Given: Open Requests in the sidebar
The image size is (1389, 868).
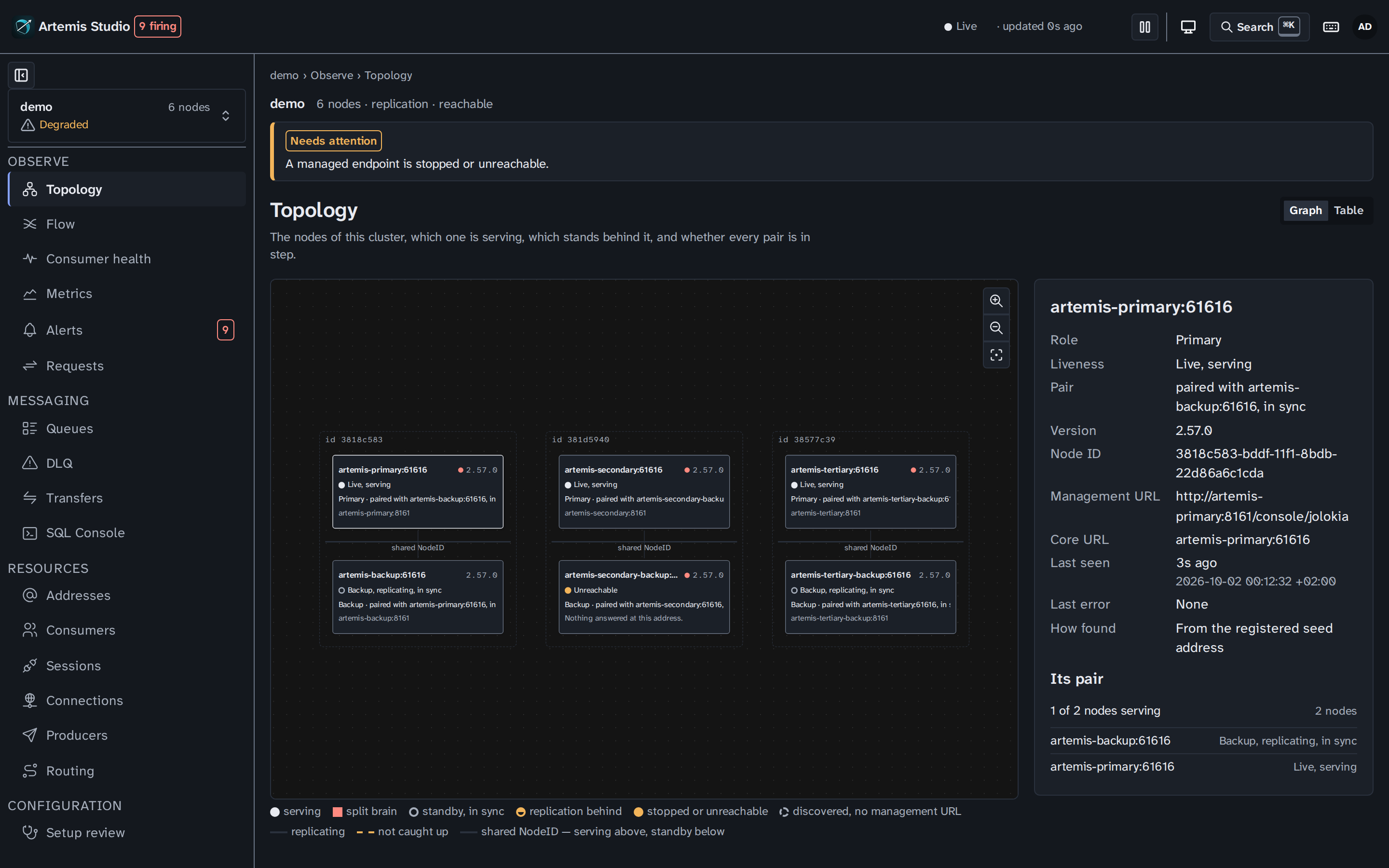Looking at the screenshot, I should tap(127, 366).
